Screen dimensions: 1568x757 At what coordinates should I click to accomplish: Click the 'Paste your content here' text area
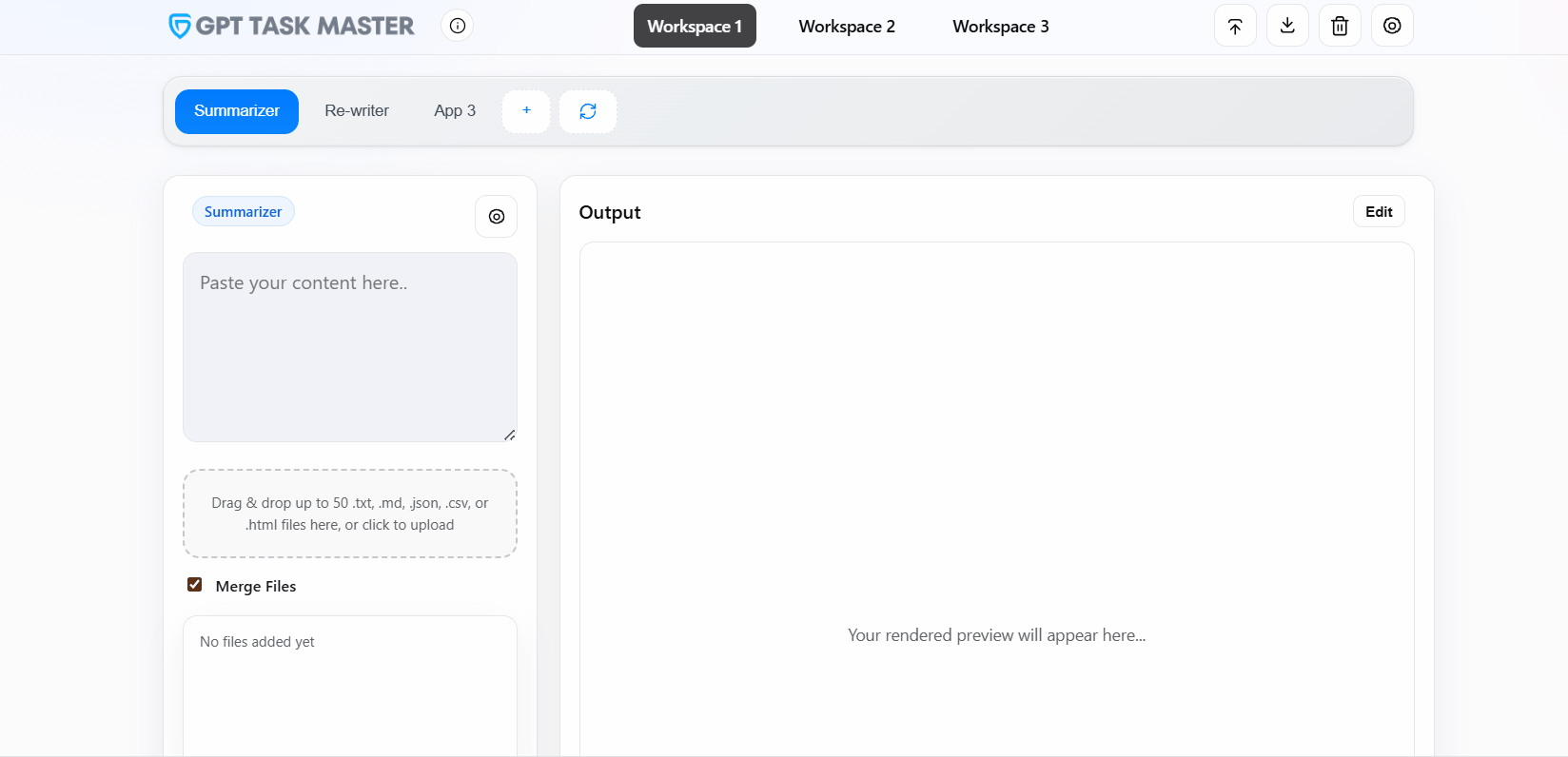(350, 347)
